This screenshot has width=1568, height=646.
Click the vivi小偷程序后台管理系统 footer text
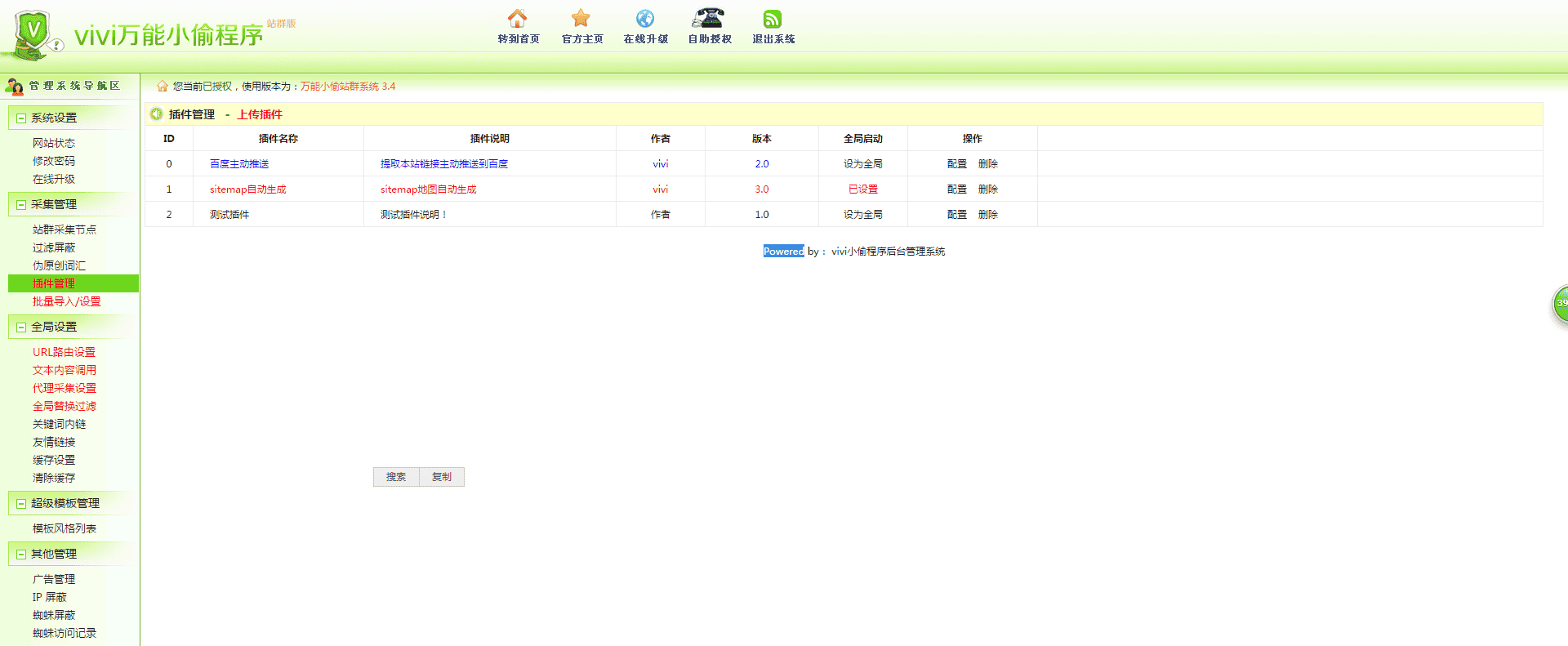click(889, 252)
